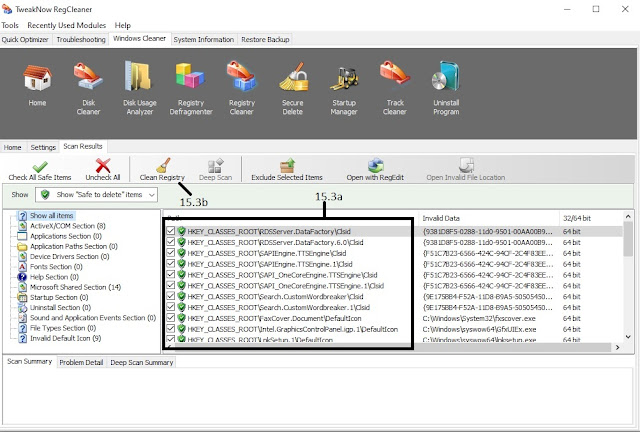
Task: Launch the Disk Cleaner tool
Action: pyautogui.click(x=88, y=88)
